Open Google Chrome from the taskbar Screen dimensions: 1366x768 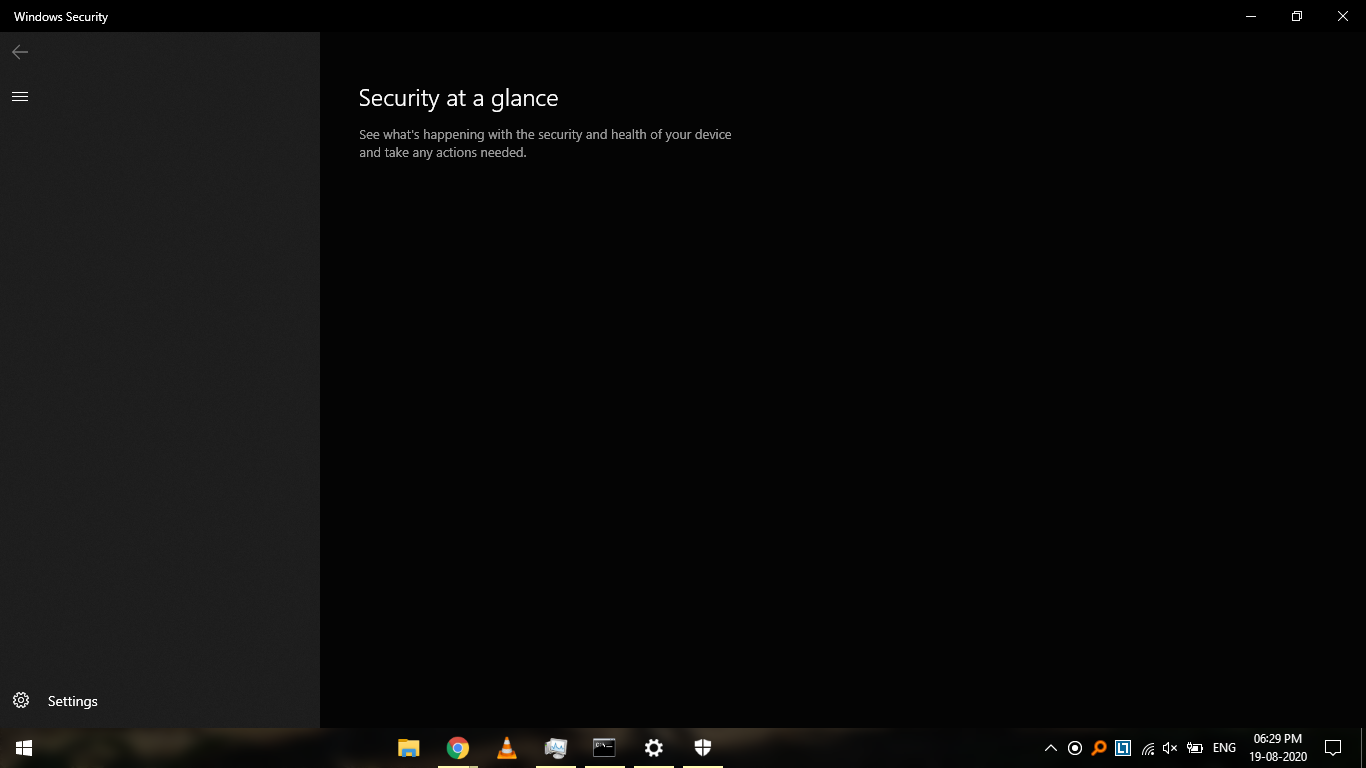[x=458, y=748]
